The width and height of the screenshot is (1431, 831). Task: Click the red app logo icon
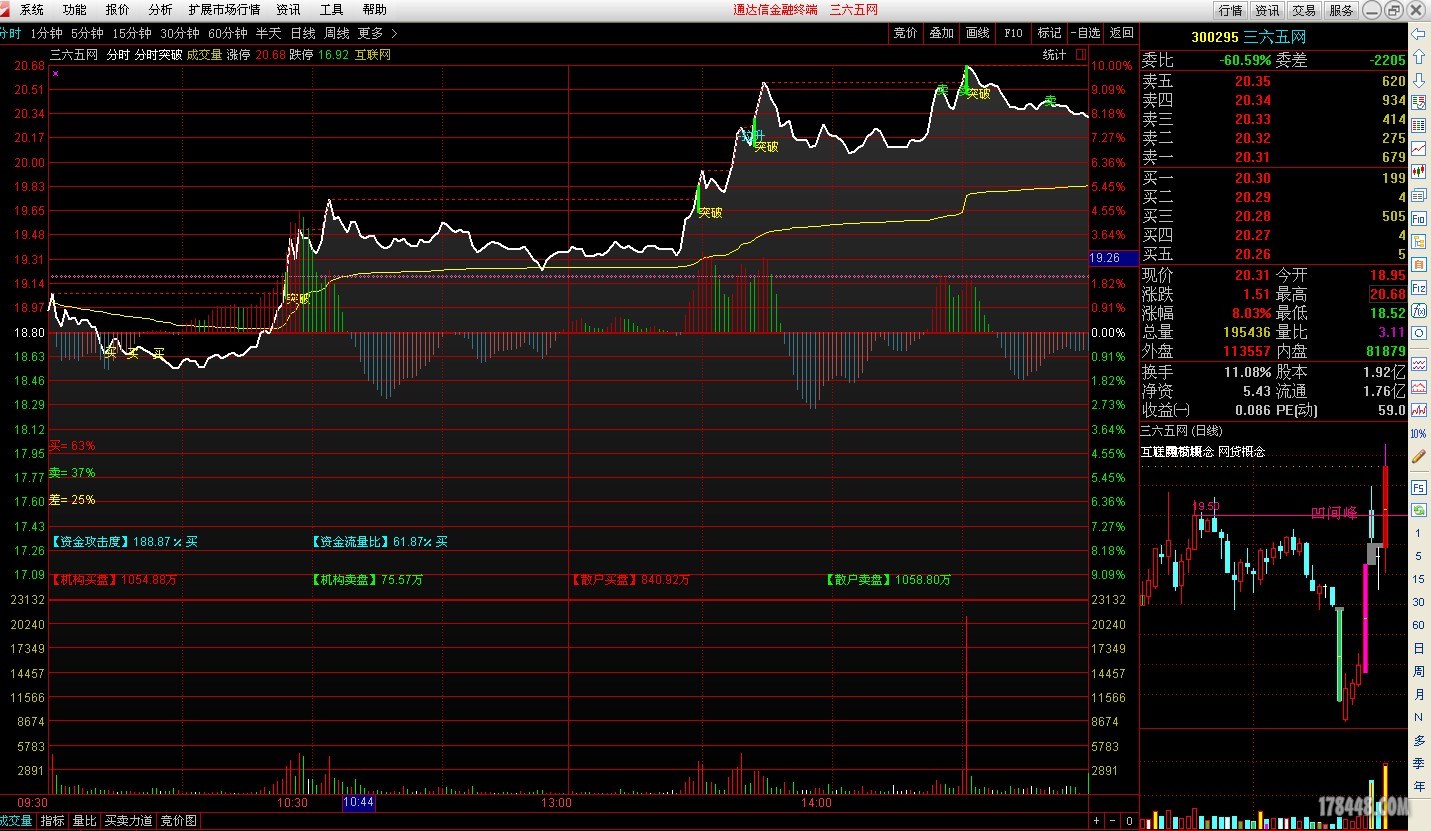pyautogui.click(x=6, y=9)
